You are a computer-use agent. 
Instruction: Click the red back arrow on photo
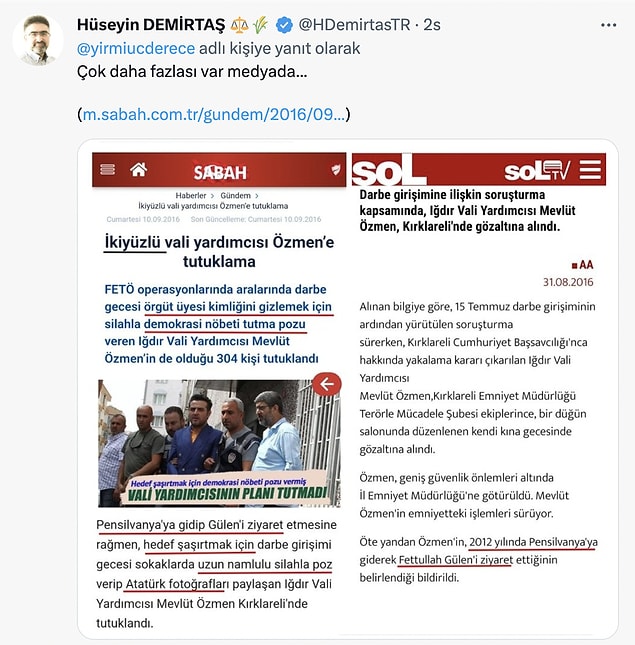[327, 384]
